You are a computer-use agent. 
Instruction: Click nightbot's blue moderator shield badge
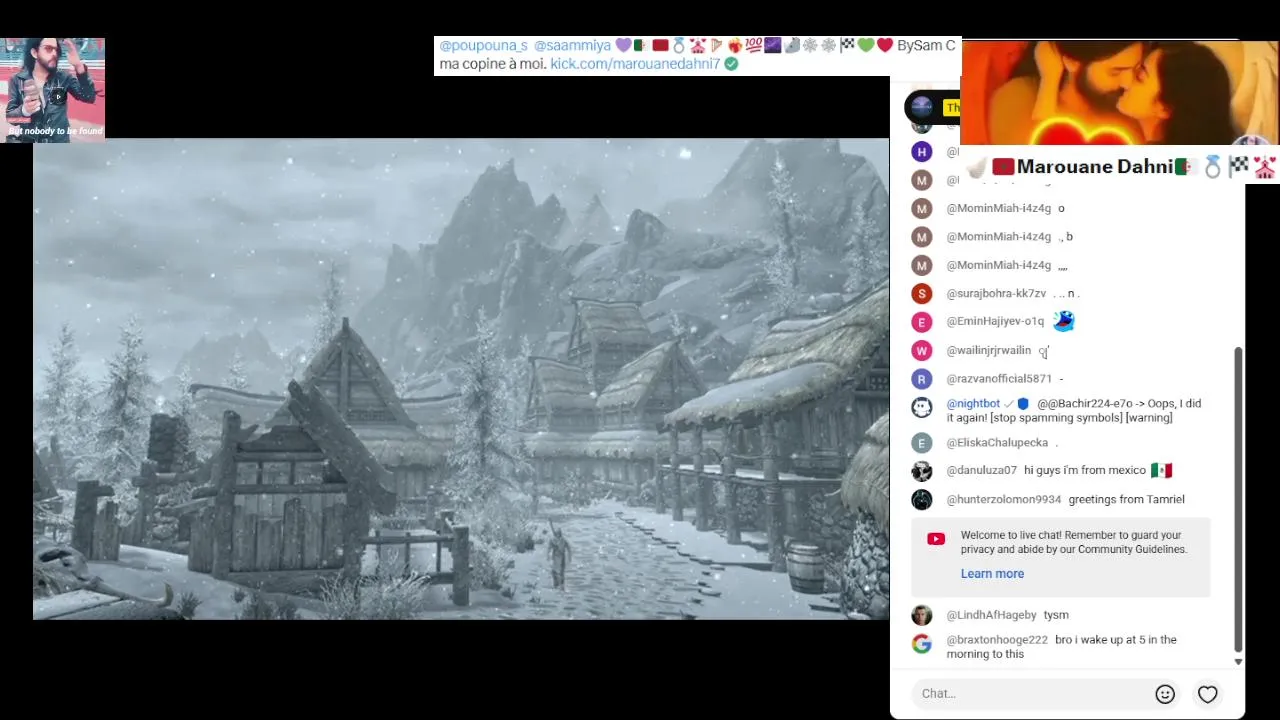[1023, 404]
